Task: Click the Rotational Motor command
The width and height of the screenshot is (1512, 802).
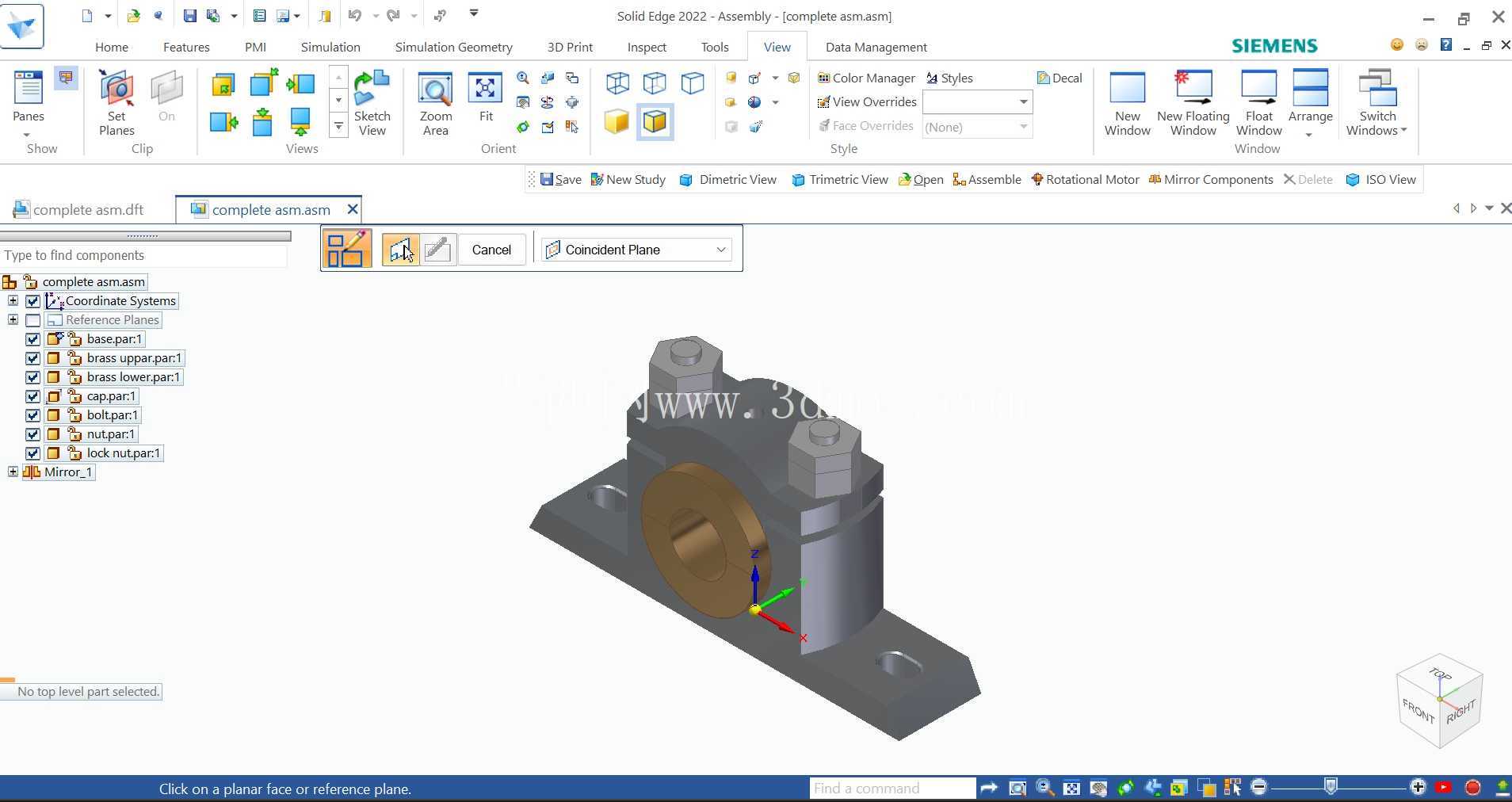Action: (1085, 179)
